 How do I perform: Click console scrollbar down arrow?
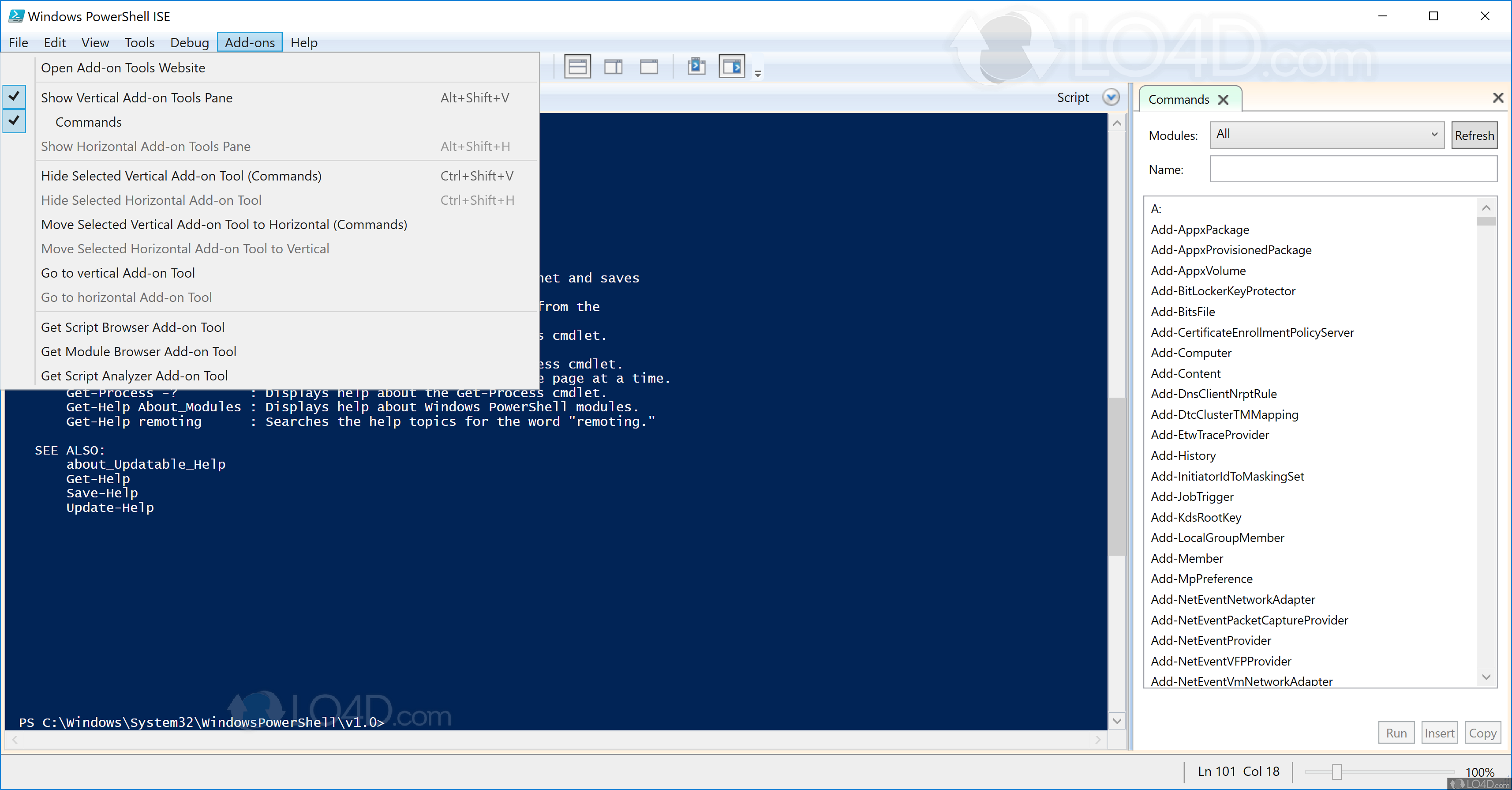(x=1116, y=721)
